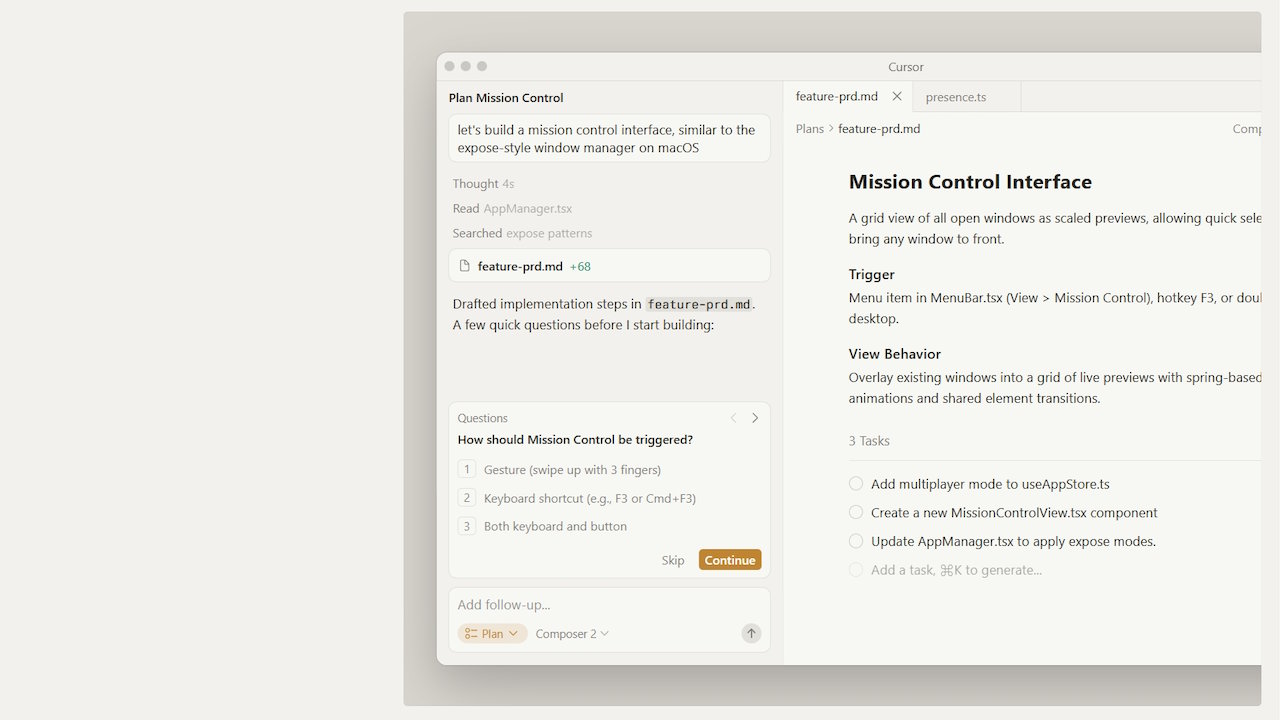Screen dimensions: 1280x720
Task: Close the feature-prd.md tab
Action: coord(897,97)
